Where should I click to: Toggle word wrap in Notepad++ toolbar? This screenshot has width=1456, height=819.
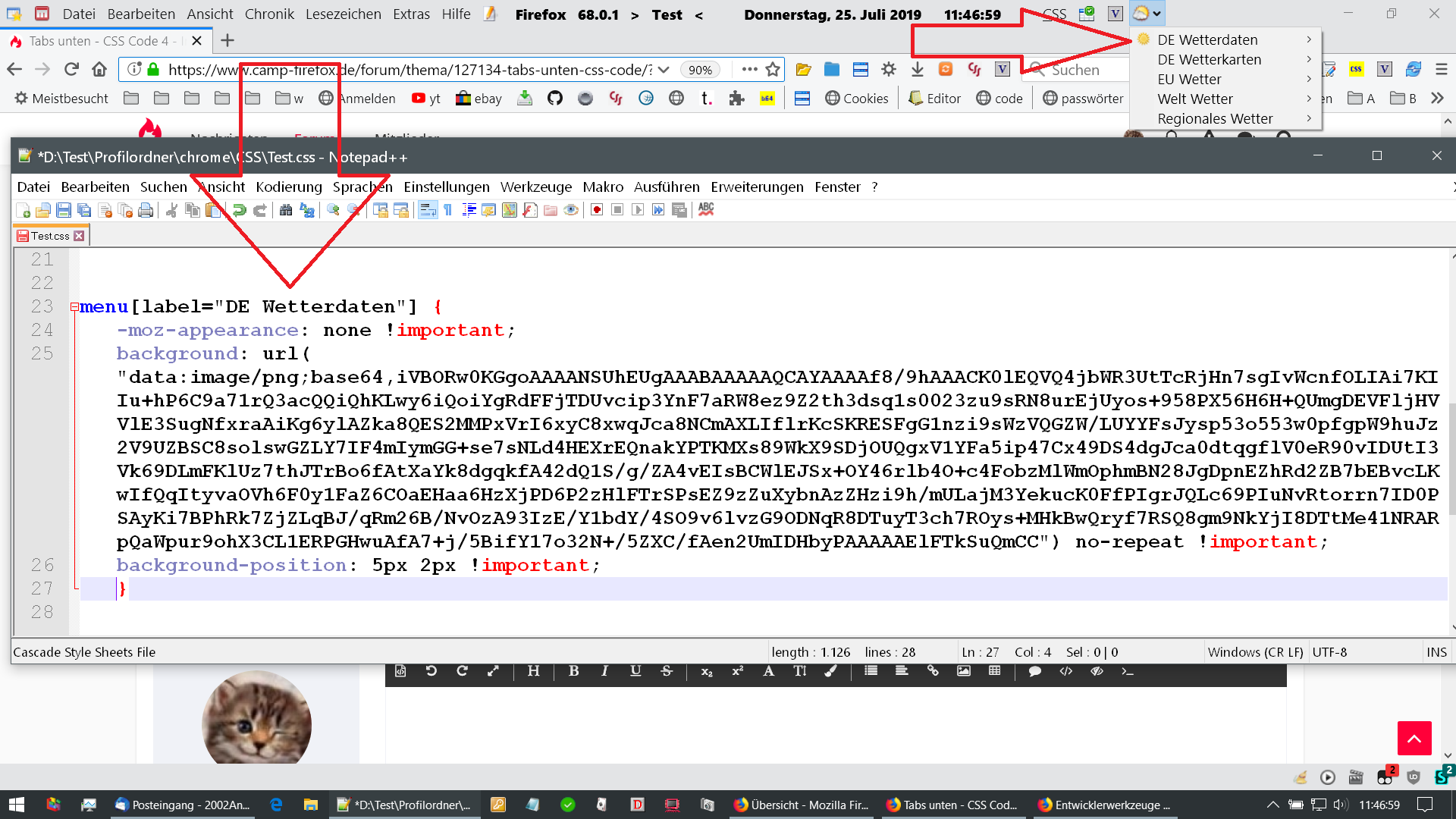[x=428, y=210]
